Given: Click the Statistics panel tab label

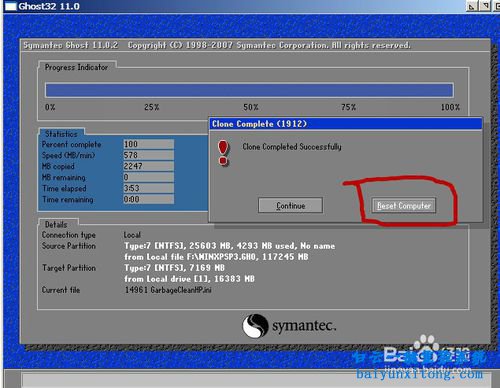Looking at the screenshot, I should pyautogui.click(x=61, y=134).
